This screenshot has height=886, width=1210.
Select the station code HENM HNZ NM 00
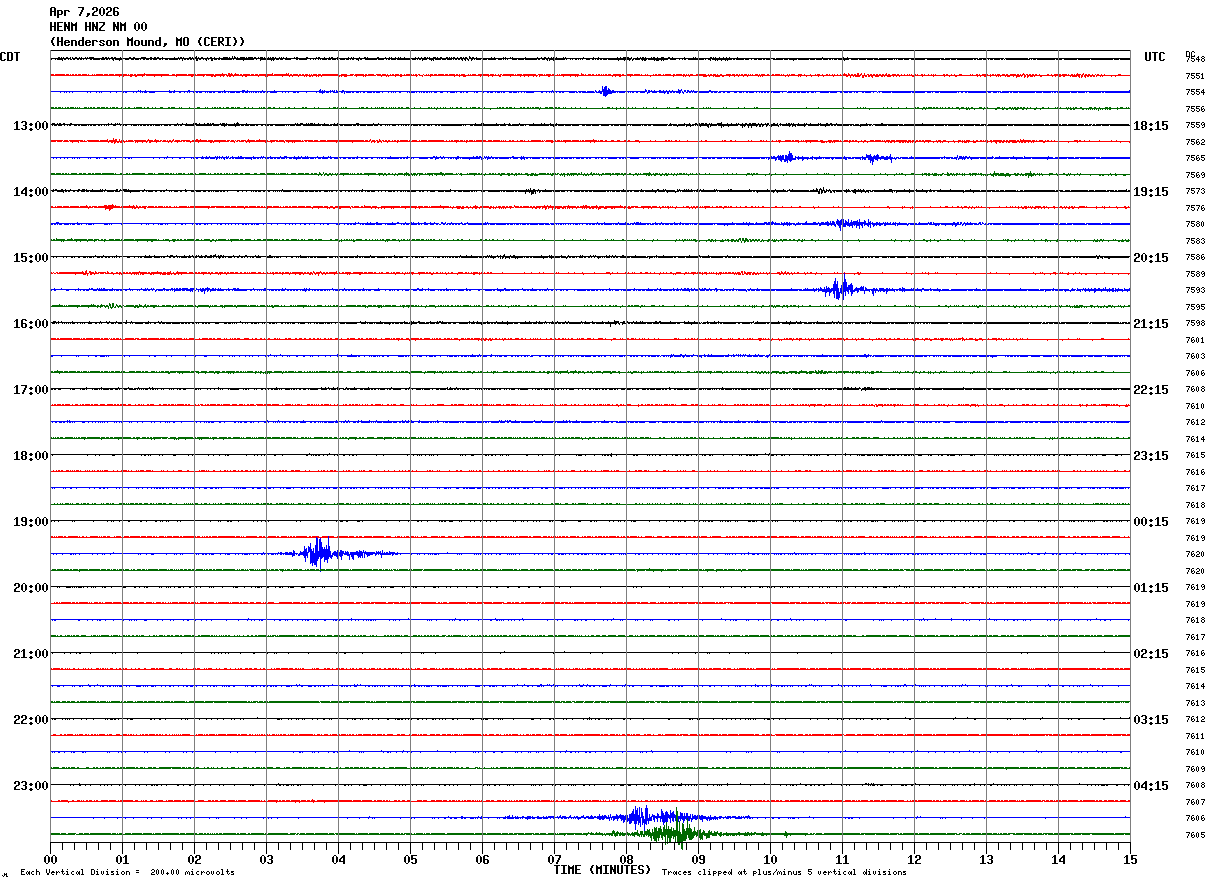click(x=98, y=27)
